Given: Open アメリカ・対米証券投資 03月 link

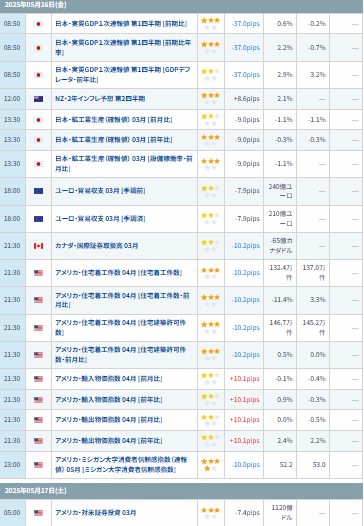Looking at the screenshot, I should 96,513.
